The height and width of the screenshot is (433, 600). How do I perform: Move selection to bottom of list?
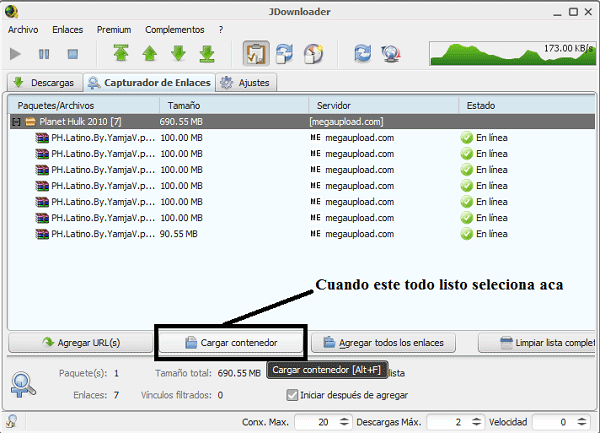tap(207, 53)
